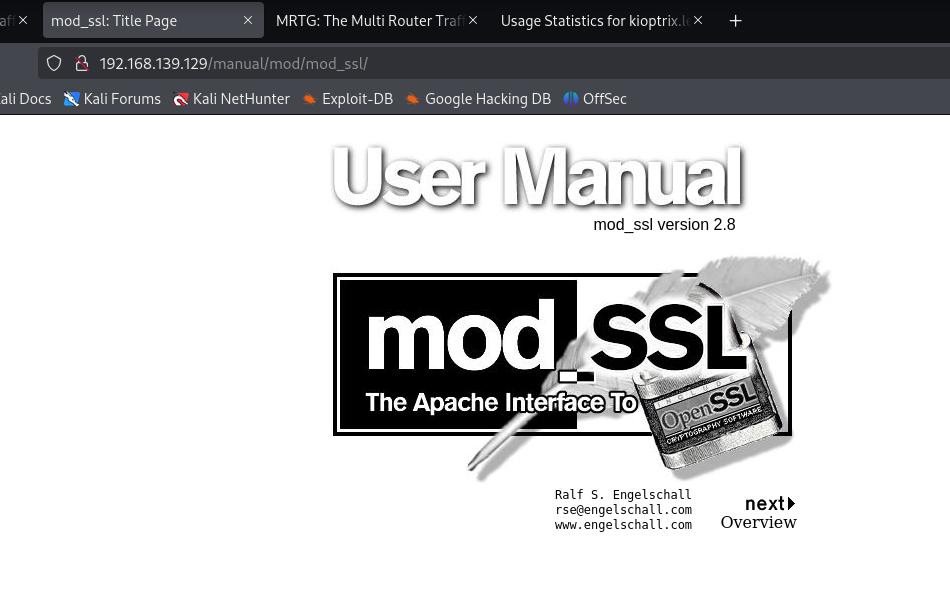Screen dimensions: 950x589
Task: Click the name Ralf S. Engelschall
Action: tap(623, 494)
